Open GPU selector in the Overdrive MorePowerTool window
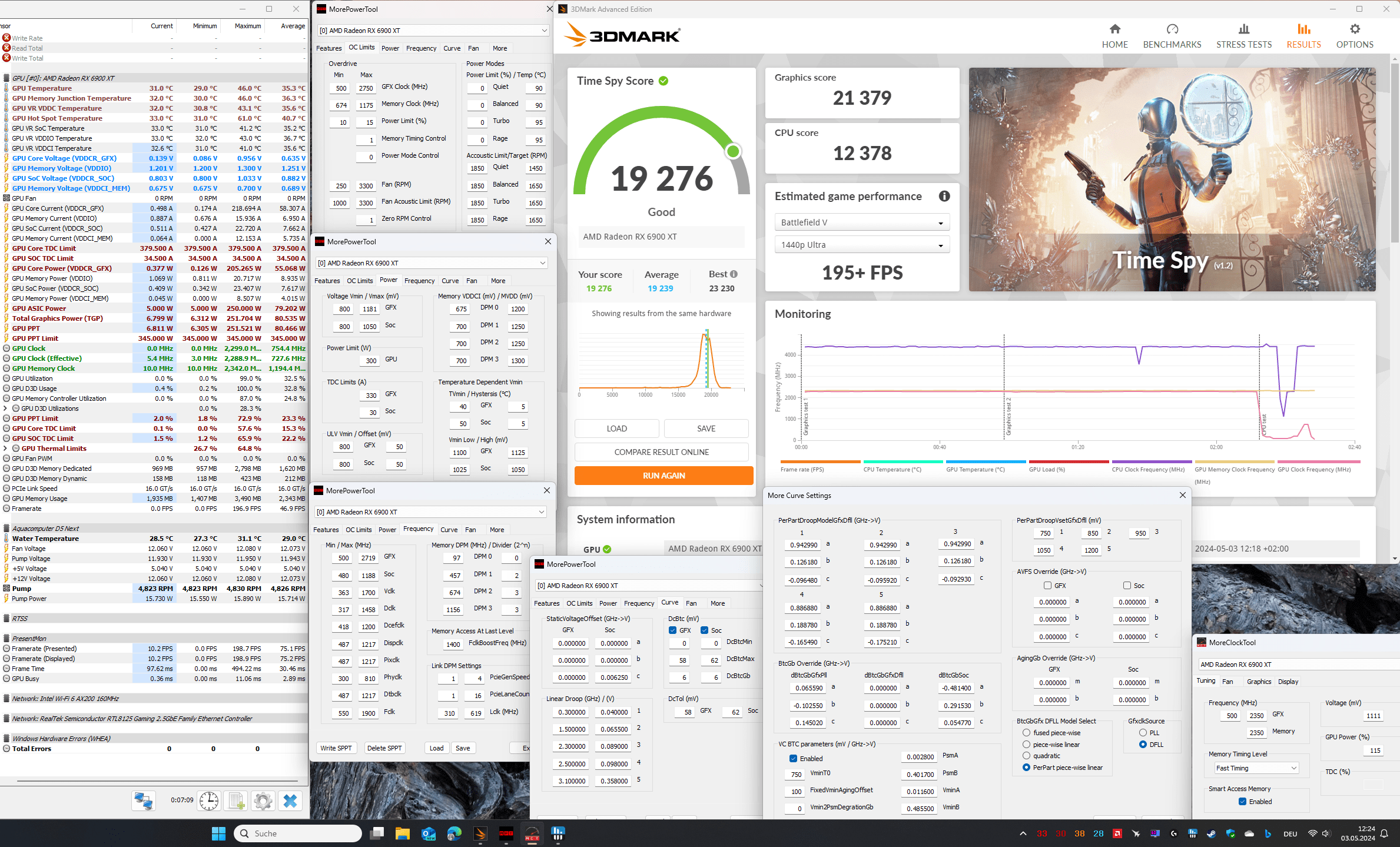Image resolution: width=1400 pixels, height=847 pixels. [433, 31]
